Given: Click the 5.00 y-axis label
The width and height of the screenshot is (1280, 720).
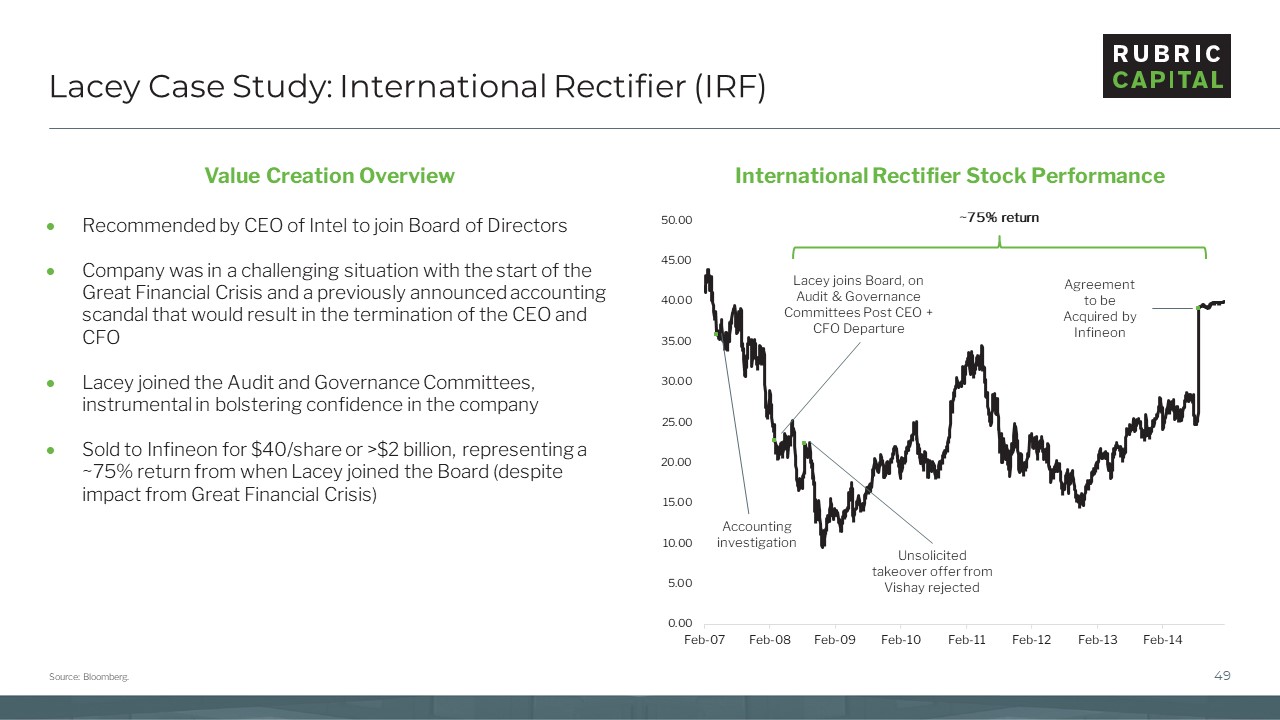Looking at the screenshot, I should point(679,583).
